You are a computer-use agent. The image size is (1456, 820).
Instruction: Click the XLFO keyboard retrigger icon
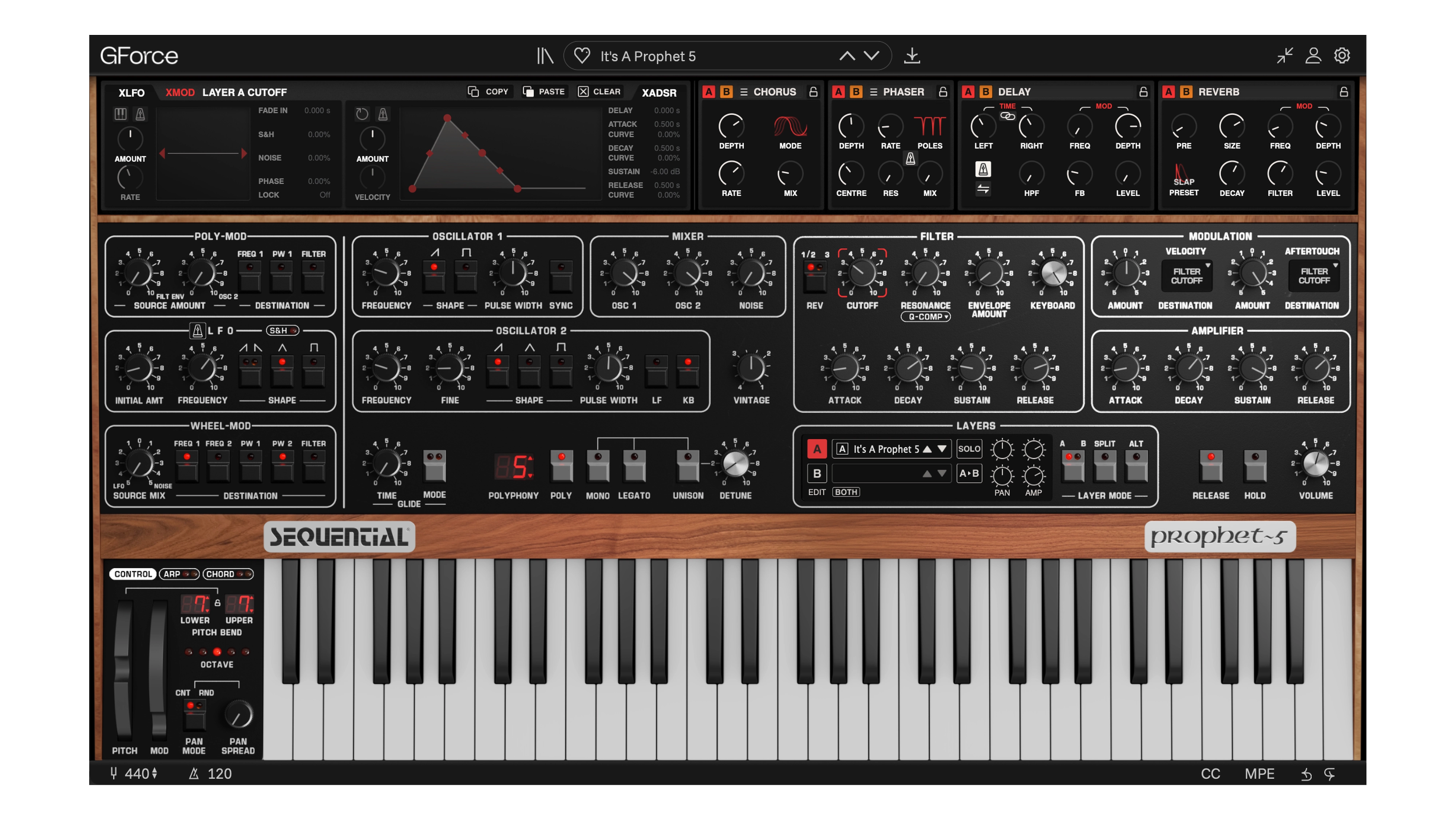(x=120, y=114)
